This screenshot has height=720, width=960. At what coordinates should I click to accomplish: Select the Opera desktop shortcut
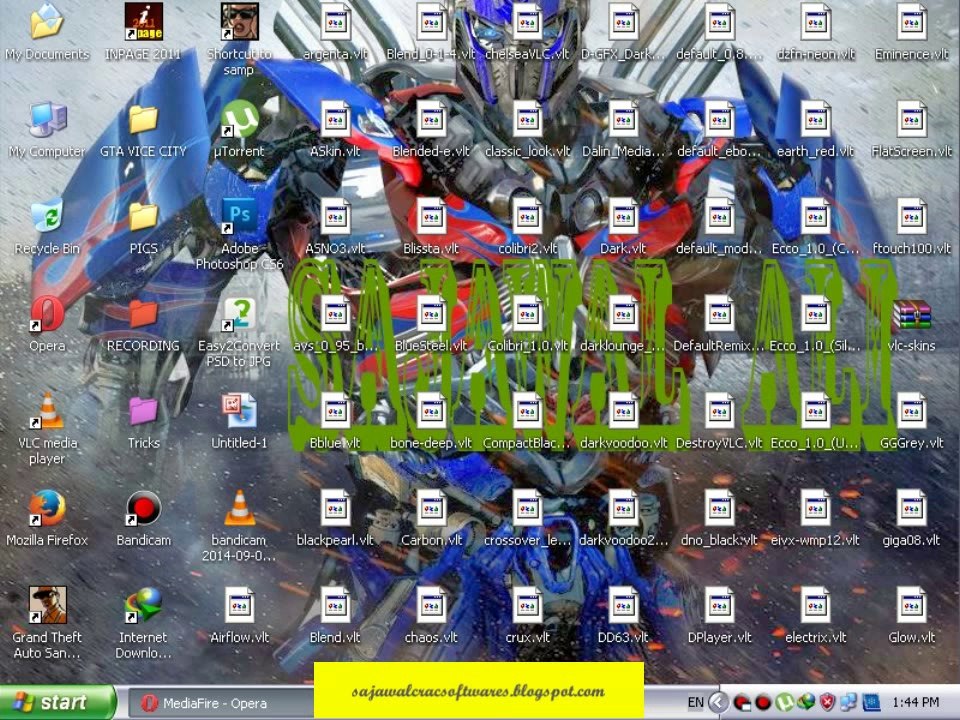click(47, 313)
